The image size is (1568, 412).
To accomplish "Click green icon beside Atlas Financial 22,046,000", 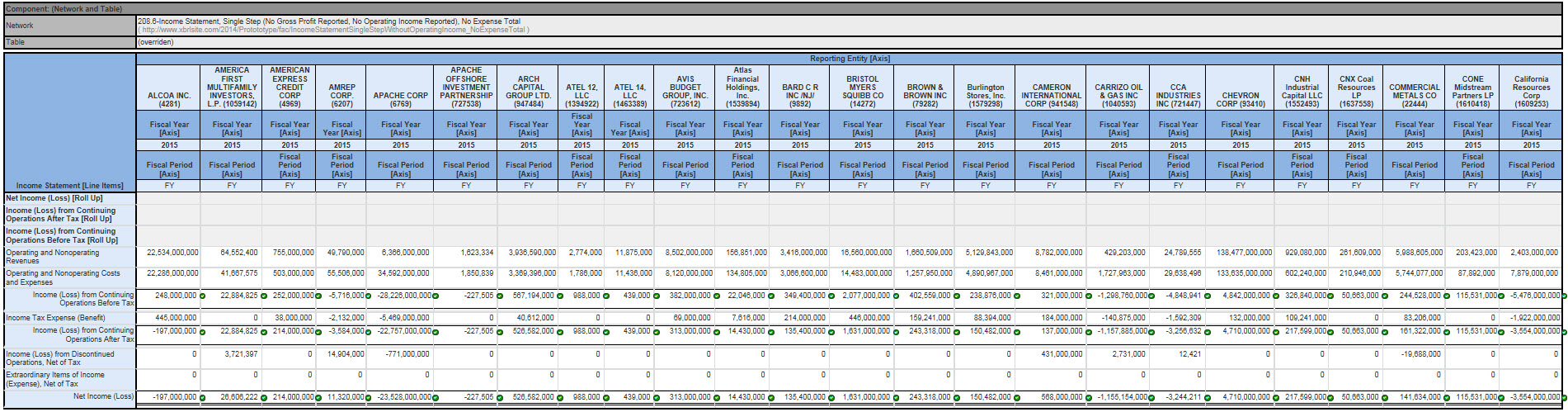I will [771, 296].
